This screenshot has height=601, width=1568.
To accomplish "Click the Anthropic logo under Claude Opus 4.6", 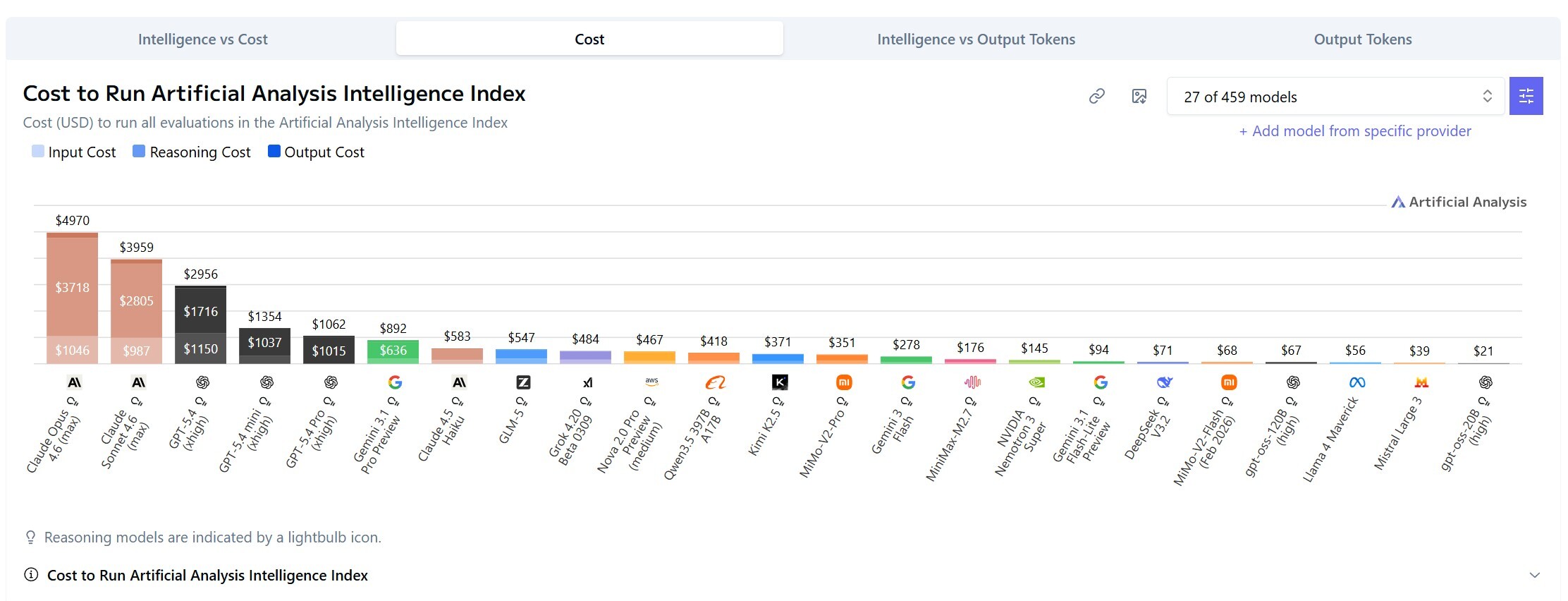I will click(73, 382).
